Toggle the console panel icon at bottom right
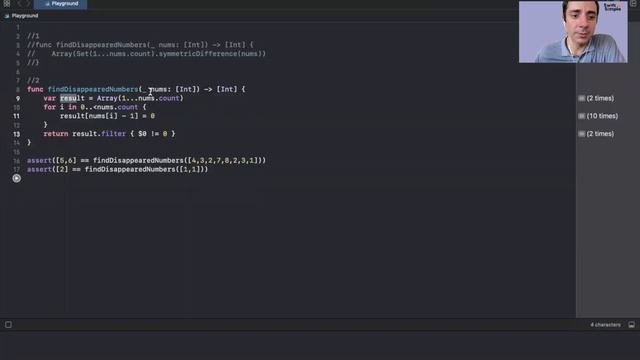Screen dimensions: 640x360 click(x=631, y=325)
